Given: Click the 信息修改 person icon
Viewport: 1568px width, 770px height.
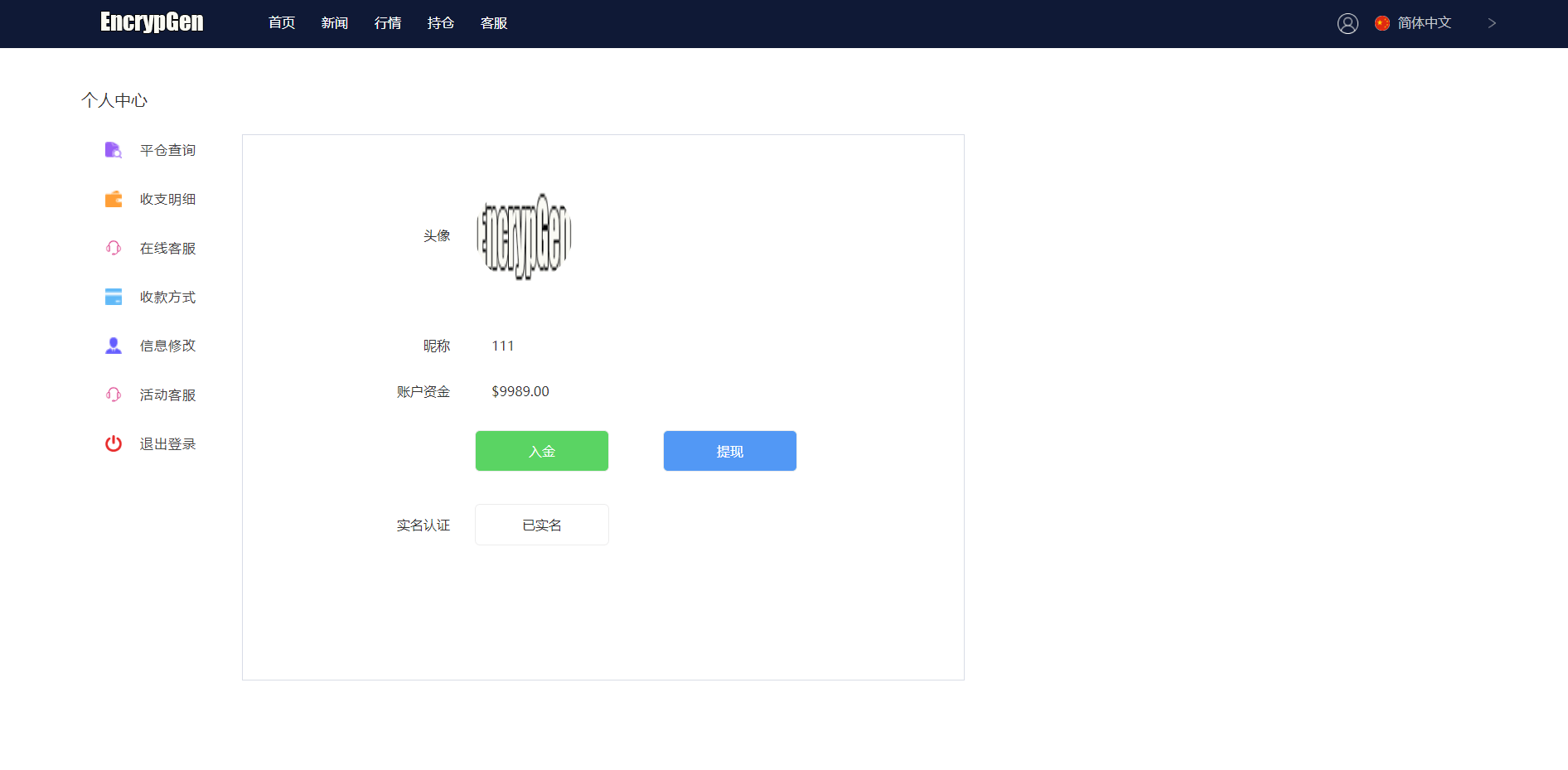Looking at the screenshot, I should 113,345.
